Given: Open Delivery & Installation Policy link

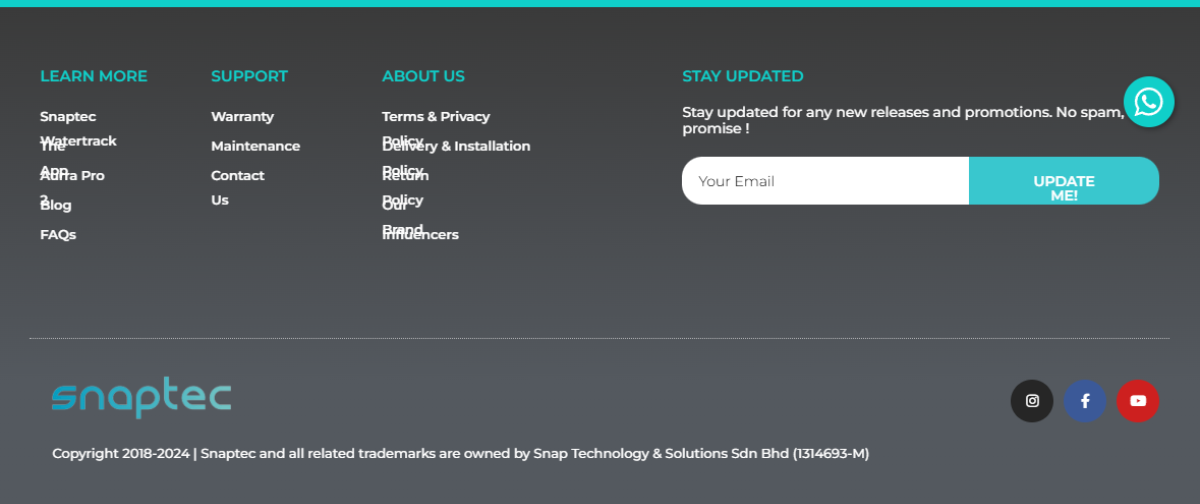Looking at the screenshot, I should 456,158.
